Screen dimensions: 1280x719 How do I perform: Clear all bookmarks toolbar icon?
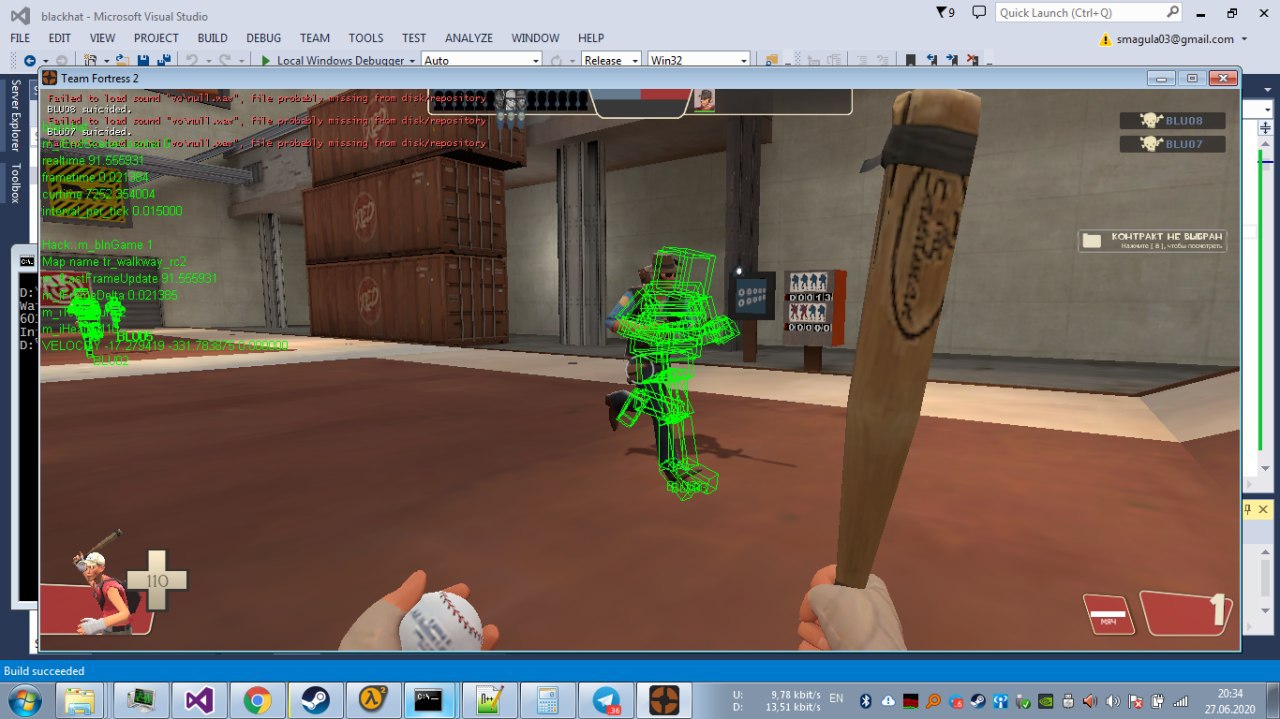[972, 61]
